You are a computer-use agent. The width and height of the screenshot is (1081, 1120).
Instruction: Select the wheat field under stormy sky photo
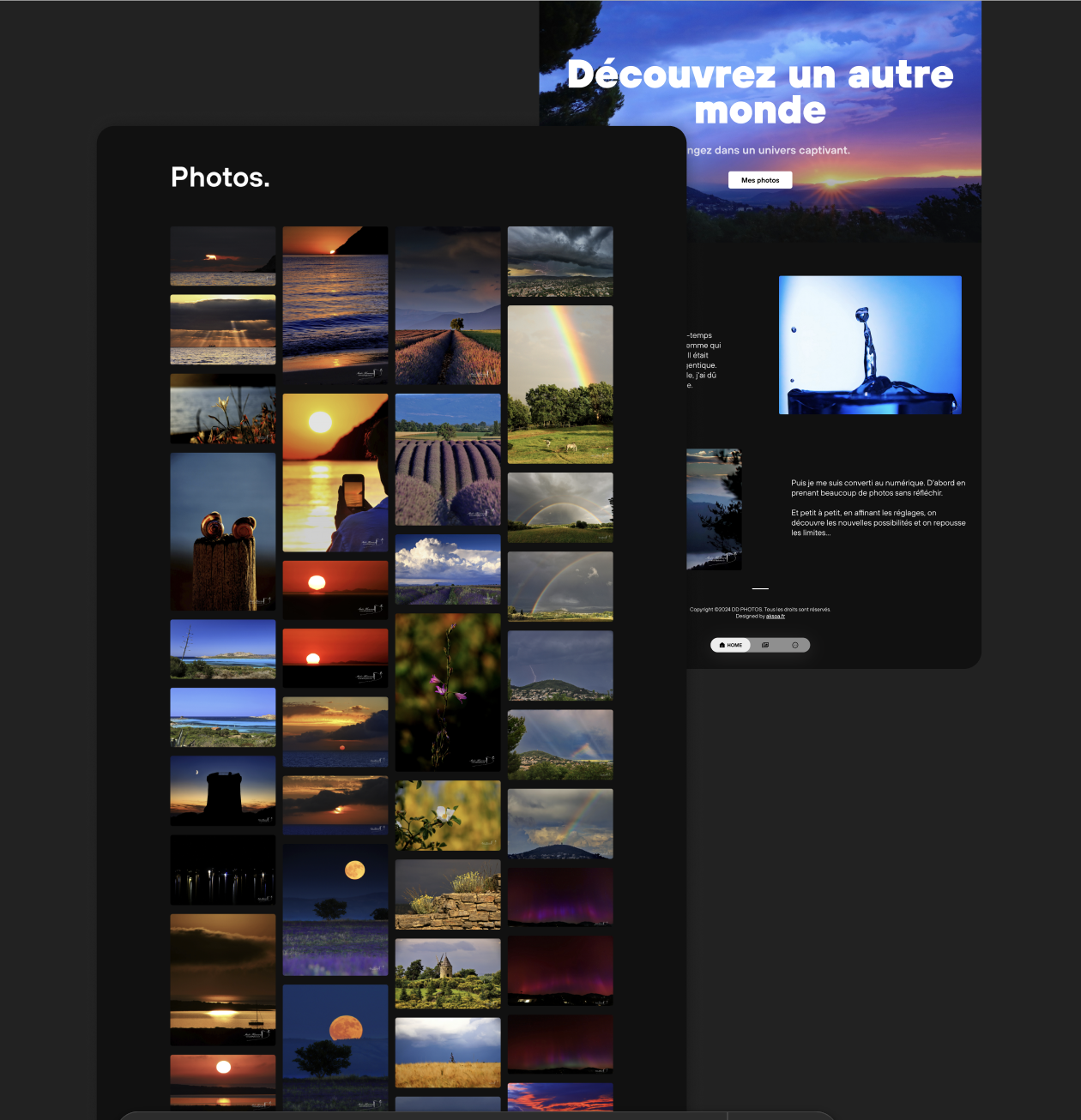tap(448, 1053)
